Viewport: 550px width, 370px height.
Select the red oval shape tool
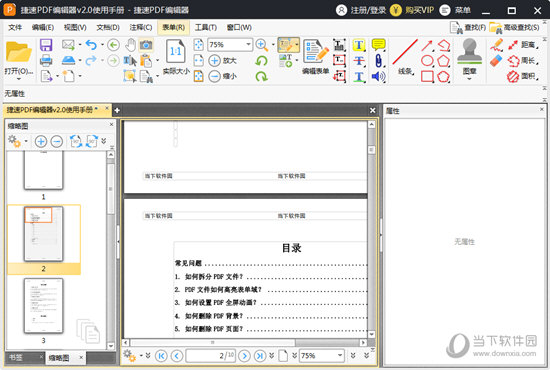[427, 61]
